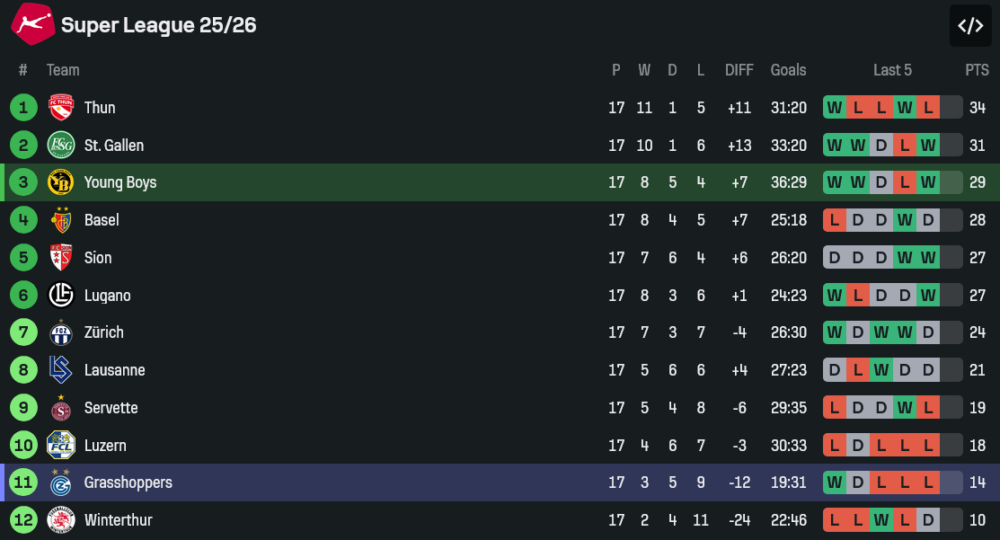
Task: Click the Thun club crest
Action: click(61, 108)
